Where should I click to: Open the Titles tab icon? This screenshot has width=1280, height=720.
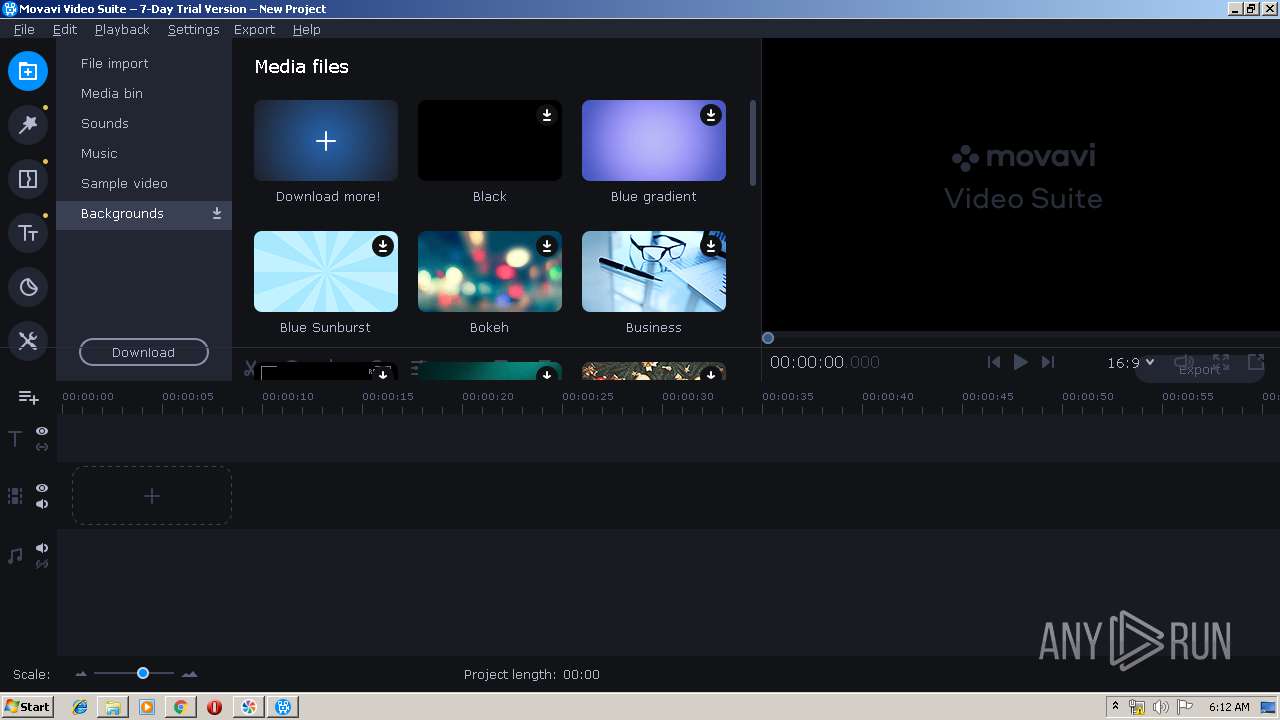(28, 233)
